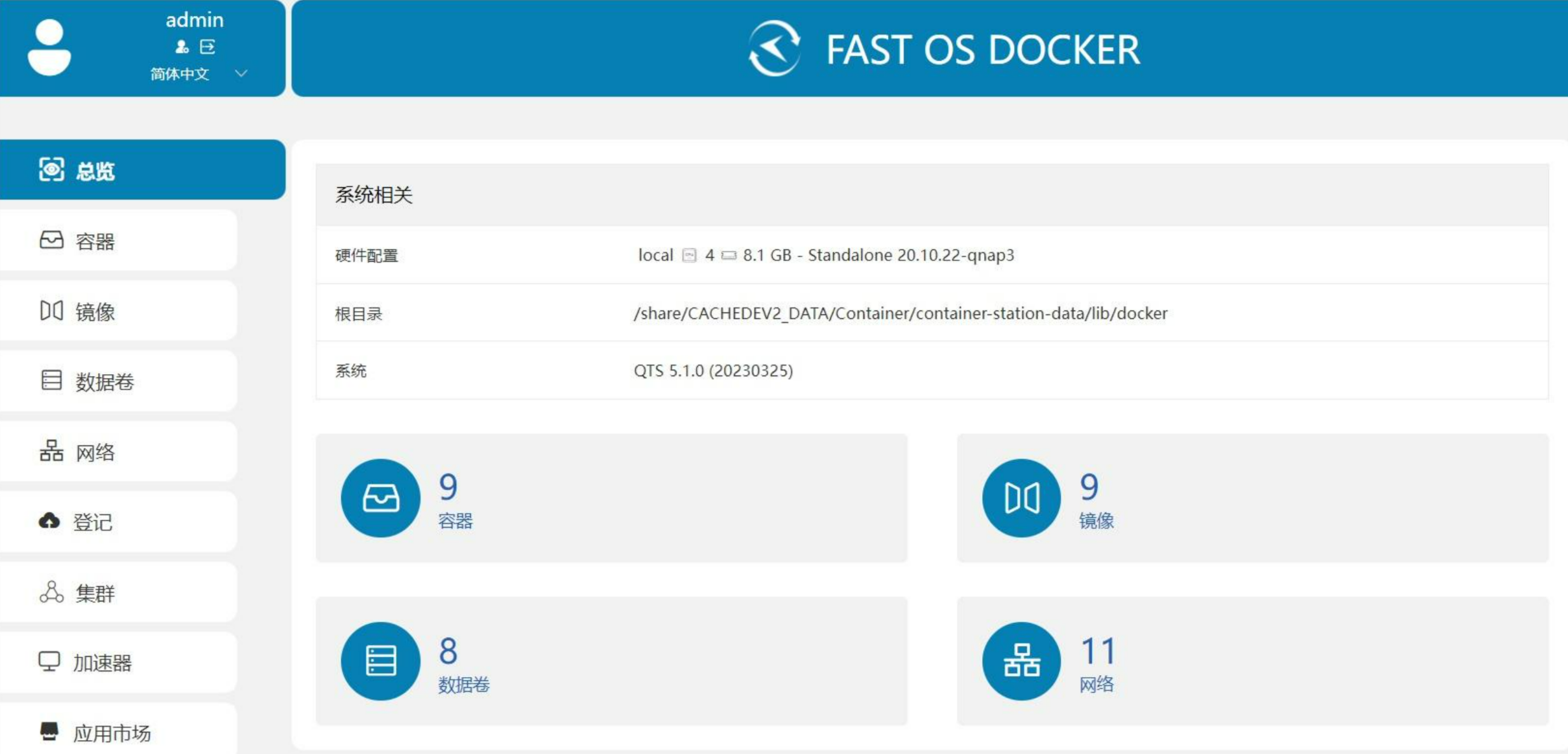Click the 9 count on 容器 card
This screenshot has height=754, width=1568.
448,487
